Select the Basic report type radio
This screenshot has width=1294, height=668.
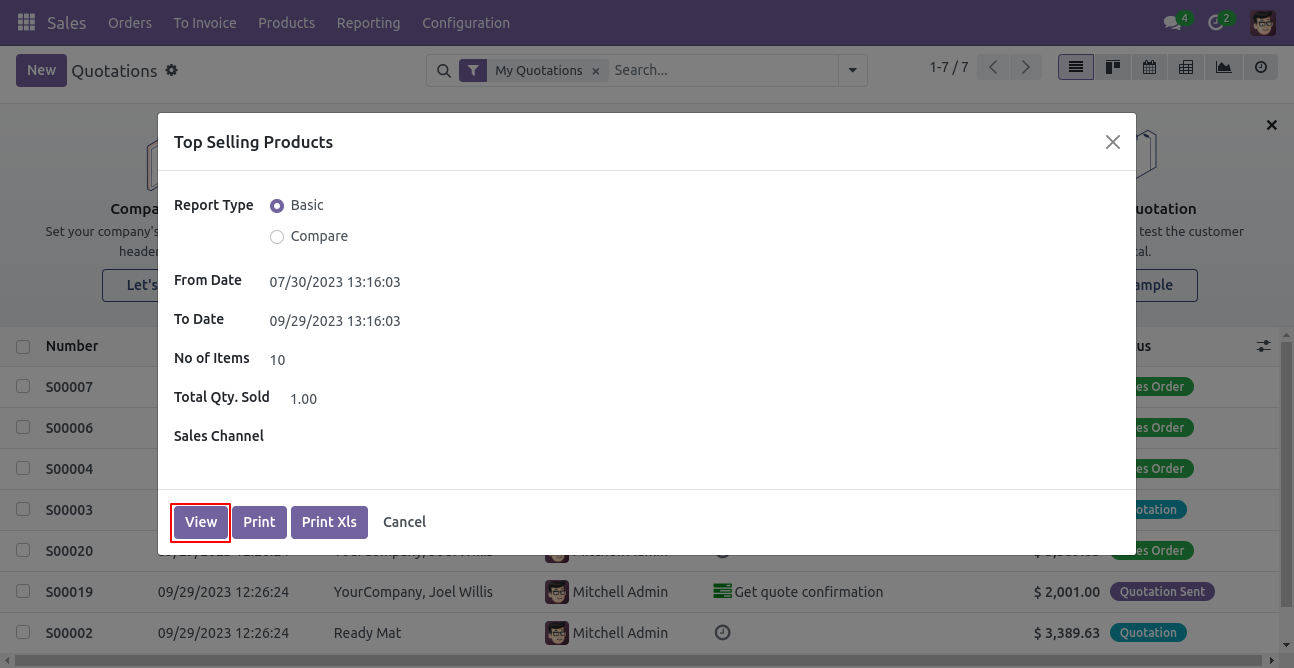coord(277,206)
